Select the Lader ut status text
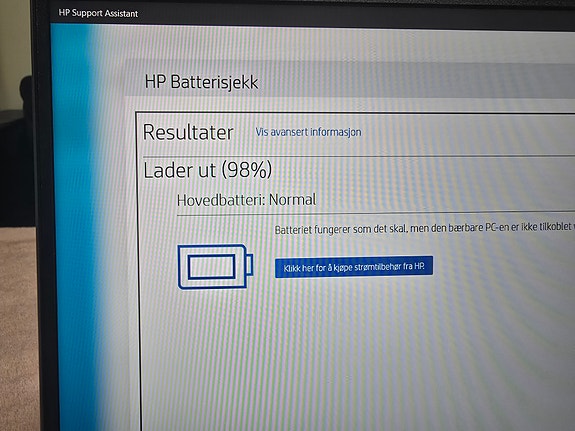The image size is (575, 431). coord(179,171)
